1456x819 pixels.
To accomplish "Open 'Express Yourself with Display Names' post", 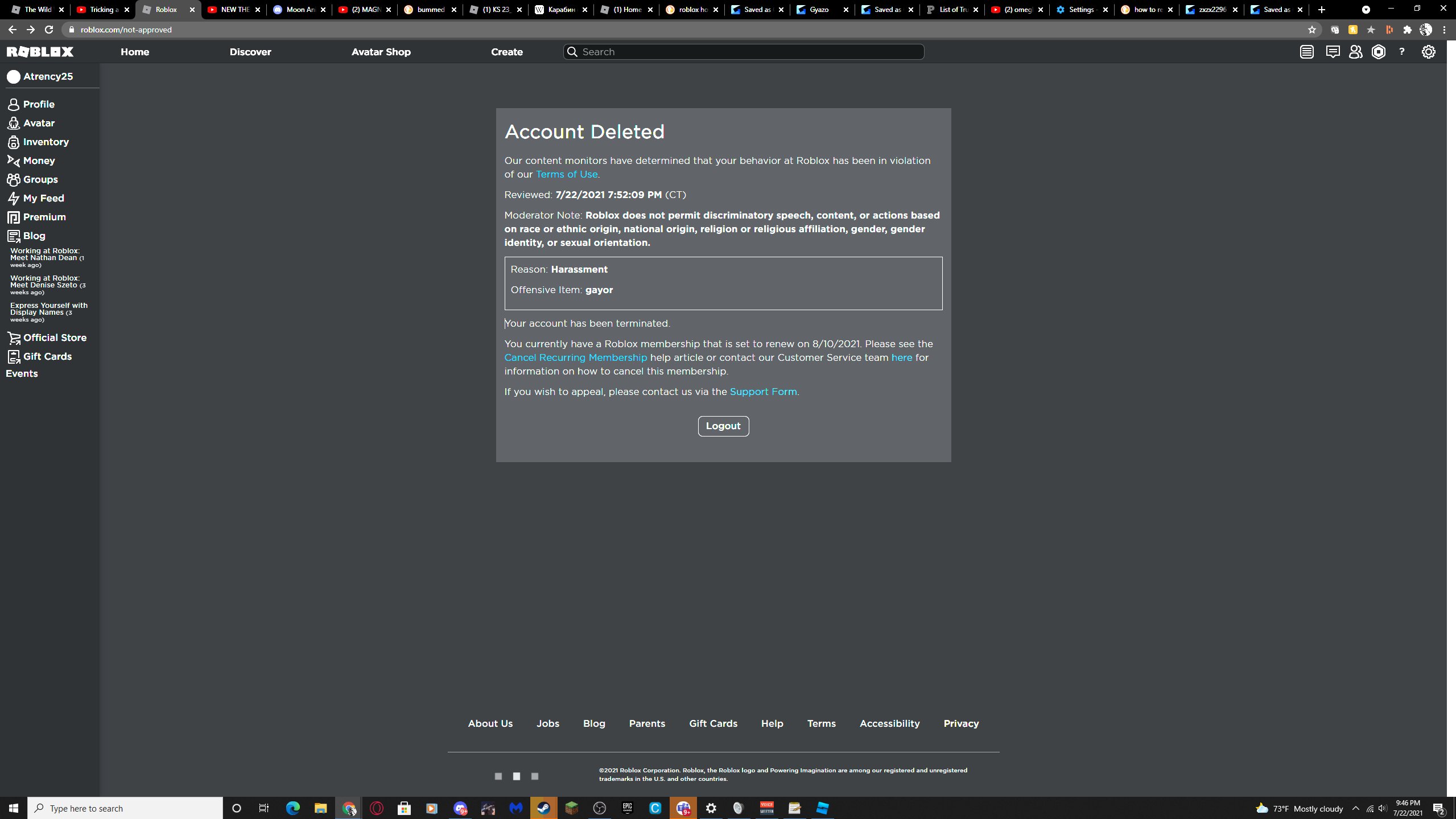I will point(49,312).
